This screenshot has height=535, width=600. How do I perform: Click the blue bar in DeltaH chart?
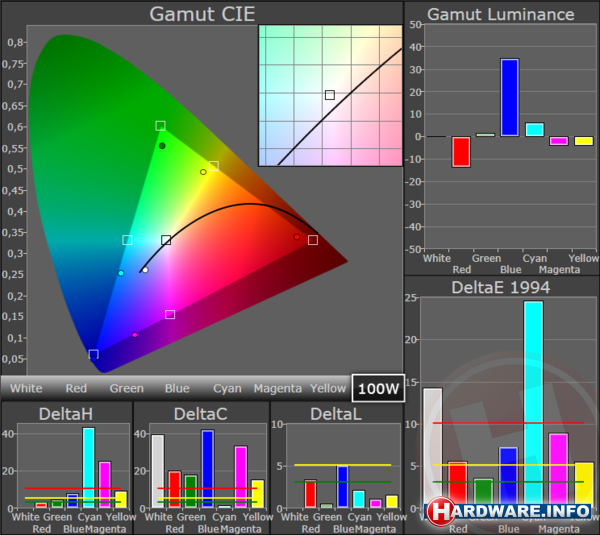[72, 501]
